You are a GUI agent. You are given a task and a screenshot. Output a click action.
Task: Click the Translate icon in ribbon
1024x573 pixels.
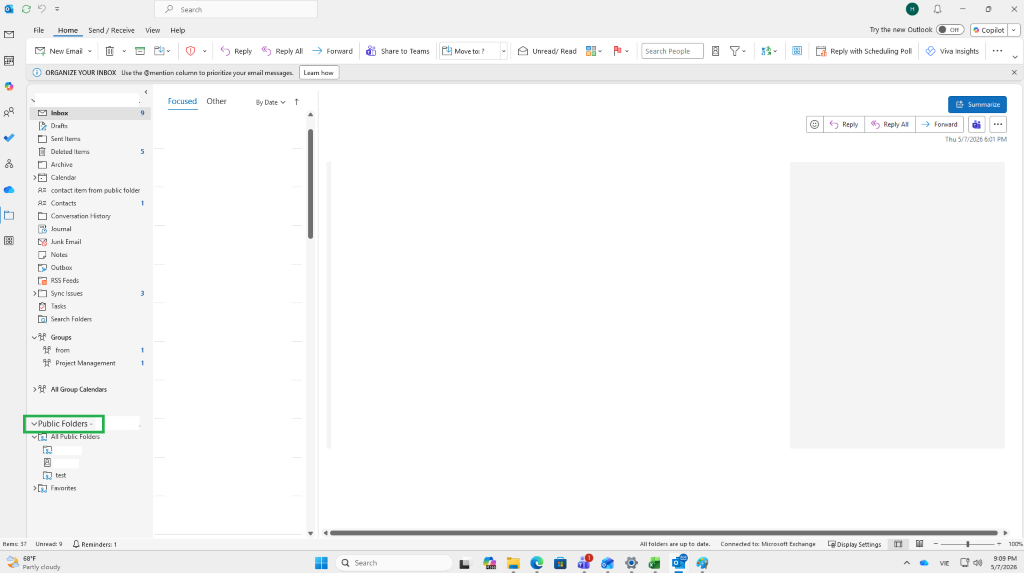tap(767, 51)
